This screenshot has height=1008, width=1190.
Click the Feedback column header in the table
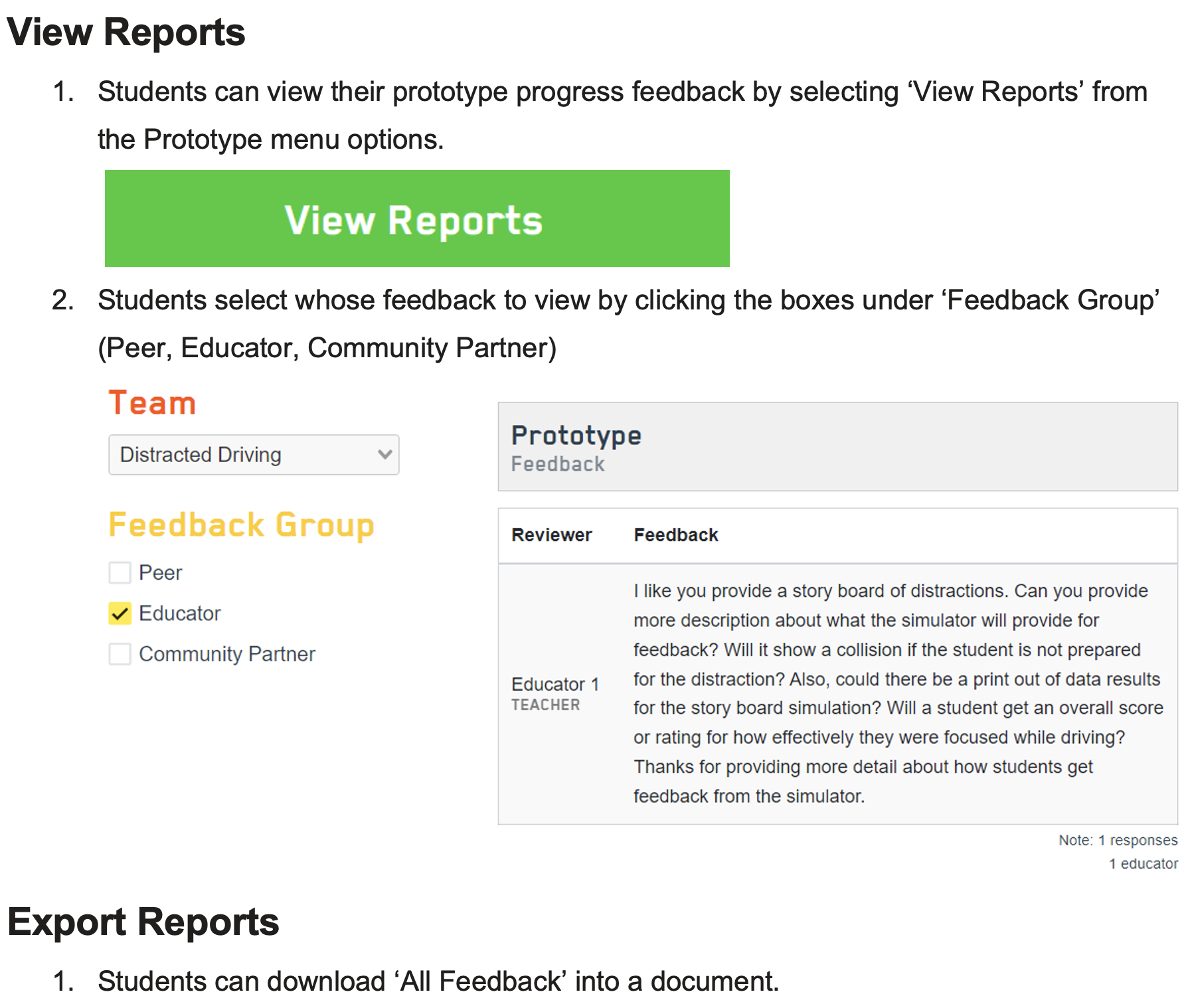(675, 535)
